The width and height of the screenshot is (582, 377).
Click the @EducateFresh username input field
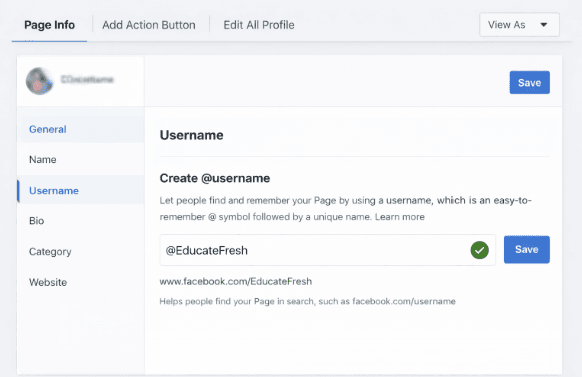pos(327,250)
